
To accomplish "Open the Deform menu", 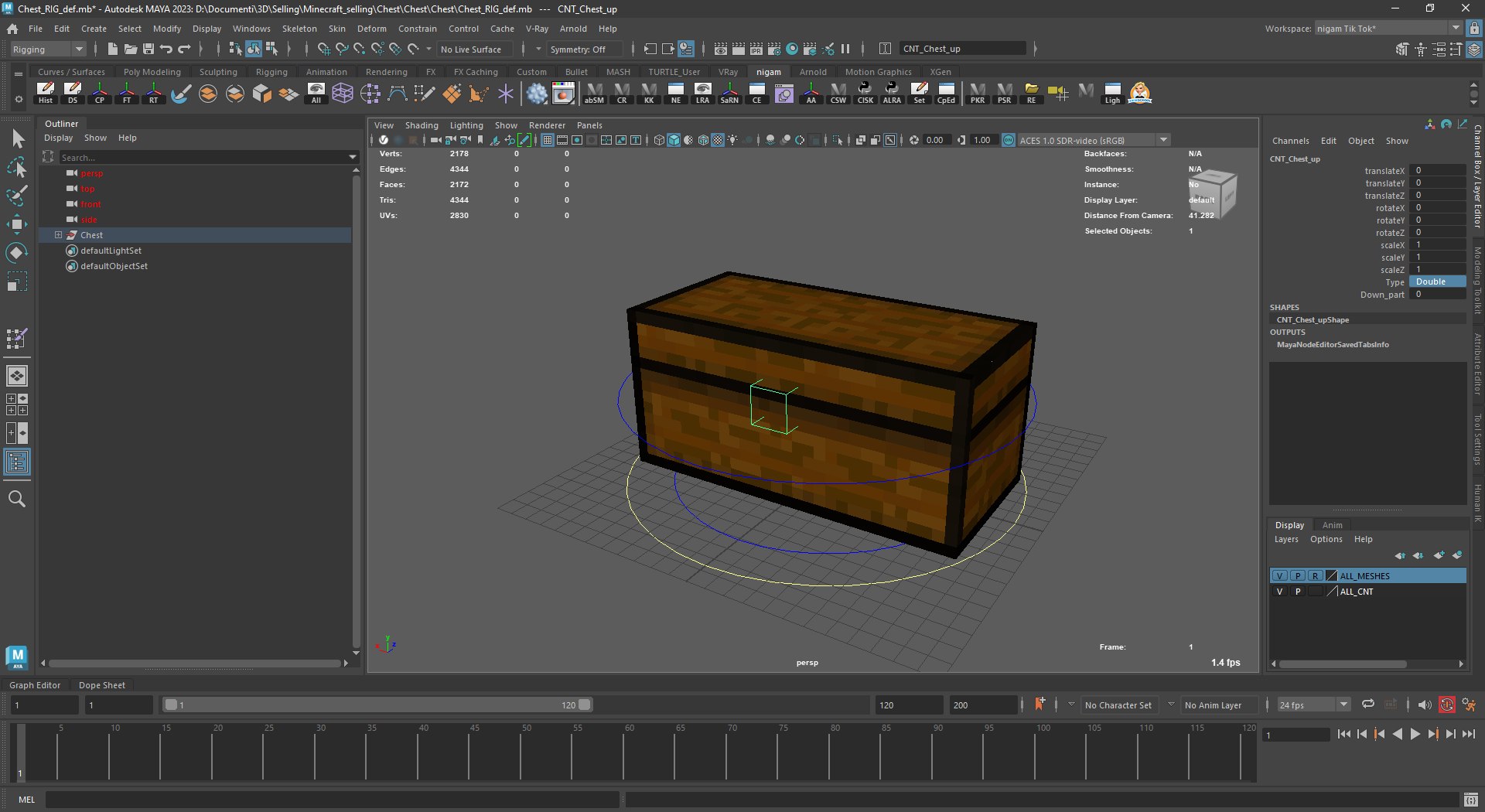I will [x=371, y=29].
